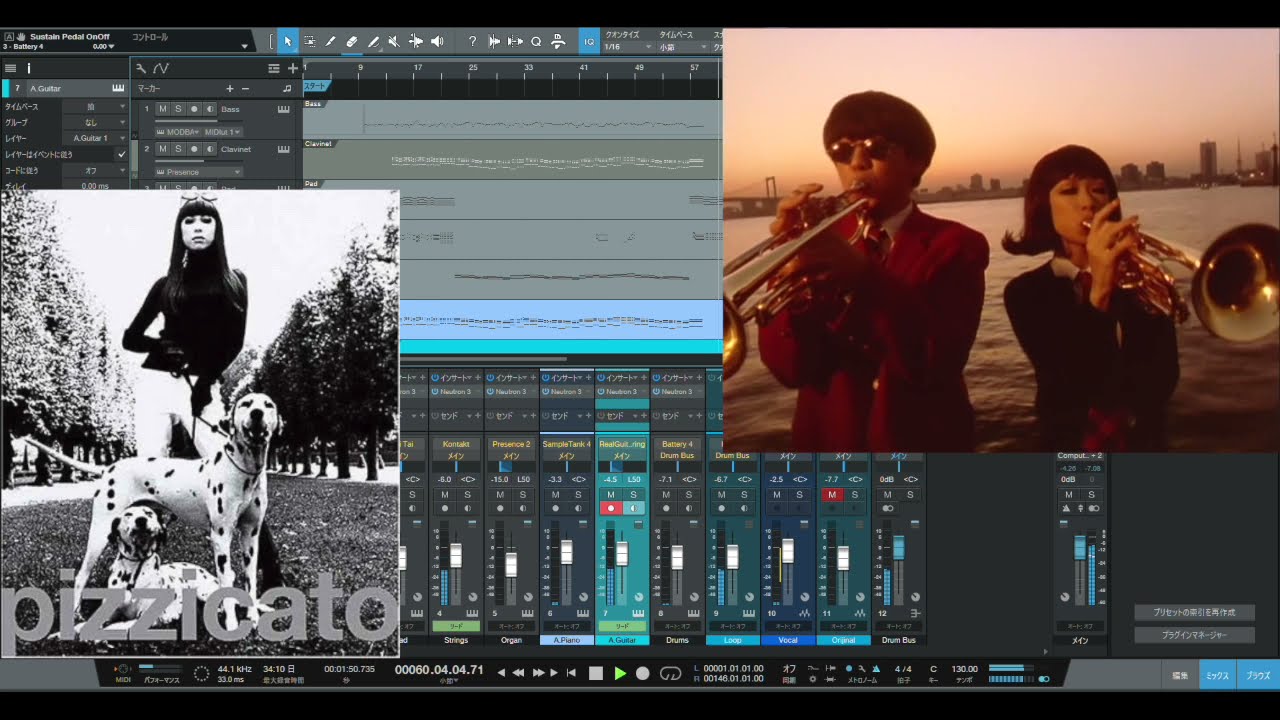Record-arm the Clavinet track
Image resolution: width=1280 pixels, height=720 pixels.
[x=194, y=149]
